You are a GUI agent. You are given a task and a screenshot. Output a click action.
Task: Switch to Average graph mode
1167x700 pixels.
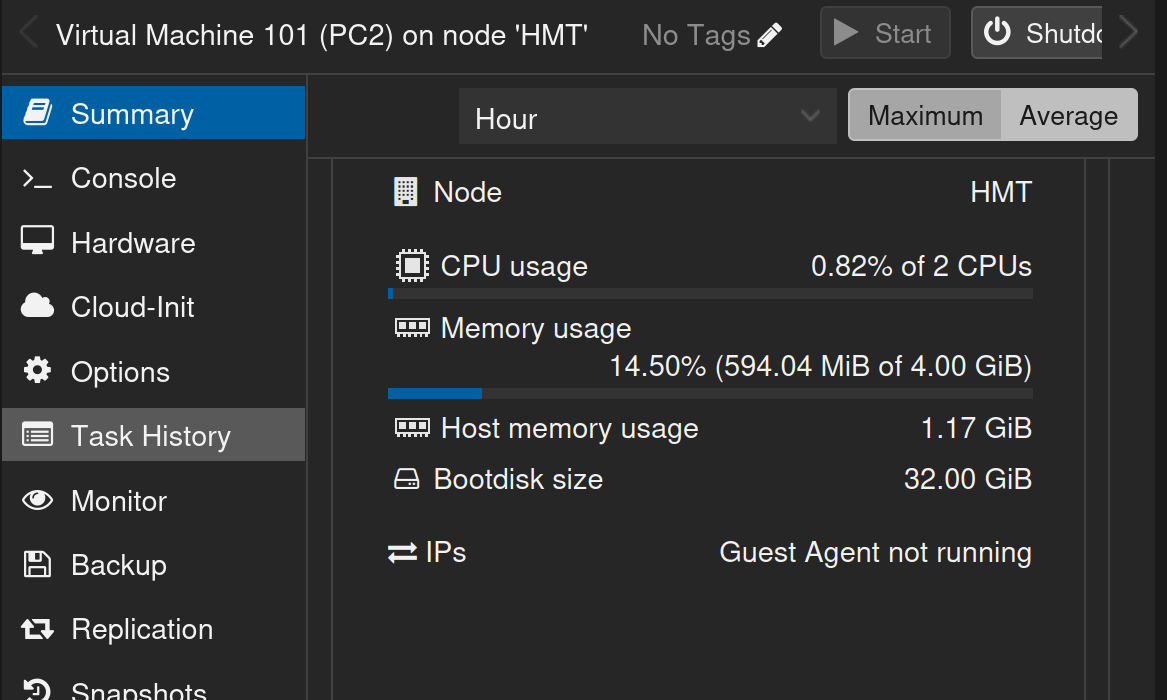click(1069, 115)
